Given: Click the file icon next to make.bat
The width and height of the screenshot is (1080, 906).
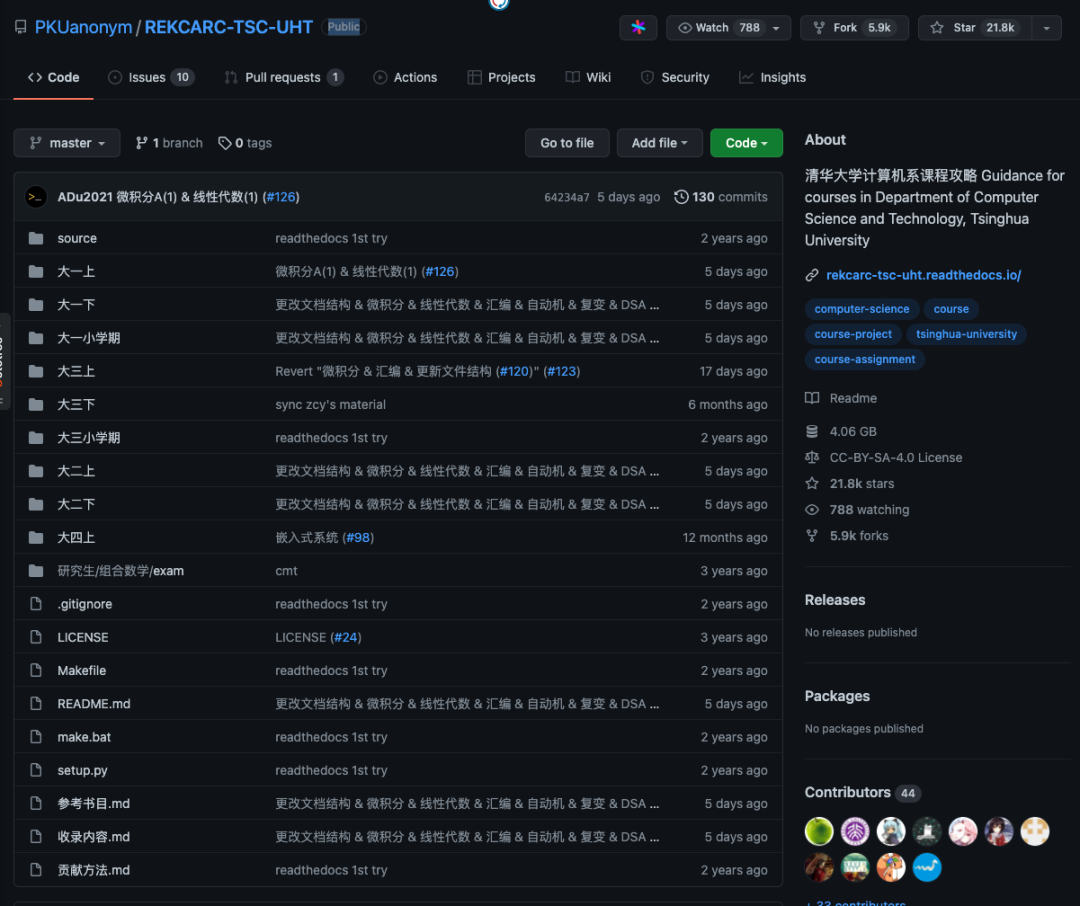Looking at the screenshot, I should coord(36,737).
